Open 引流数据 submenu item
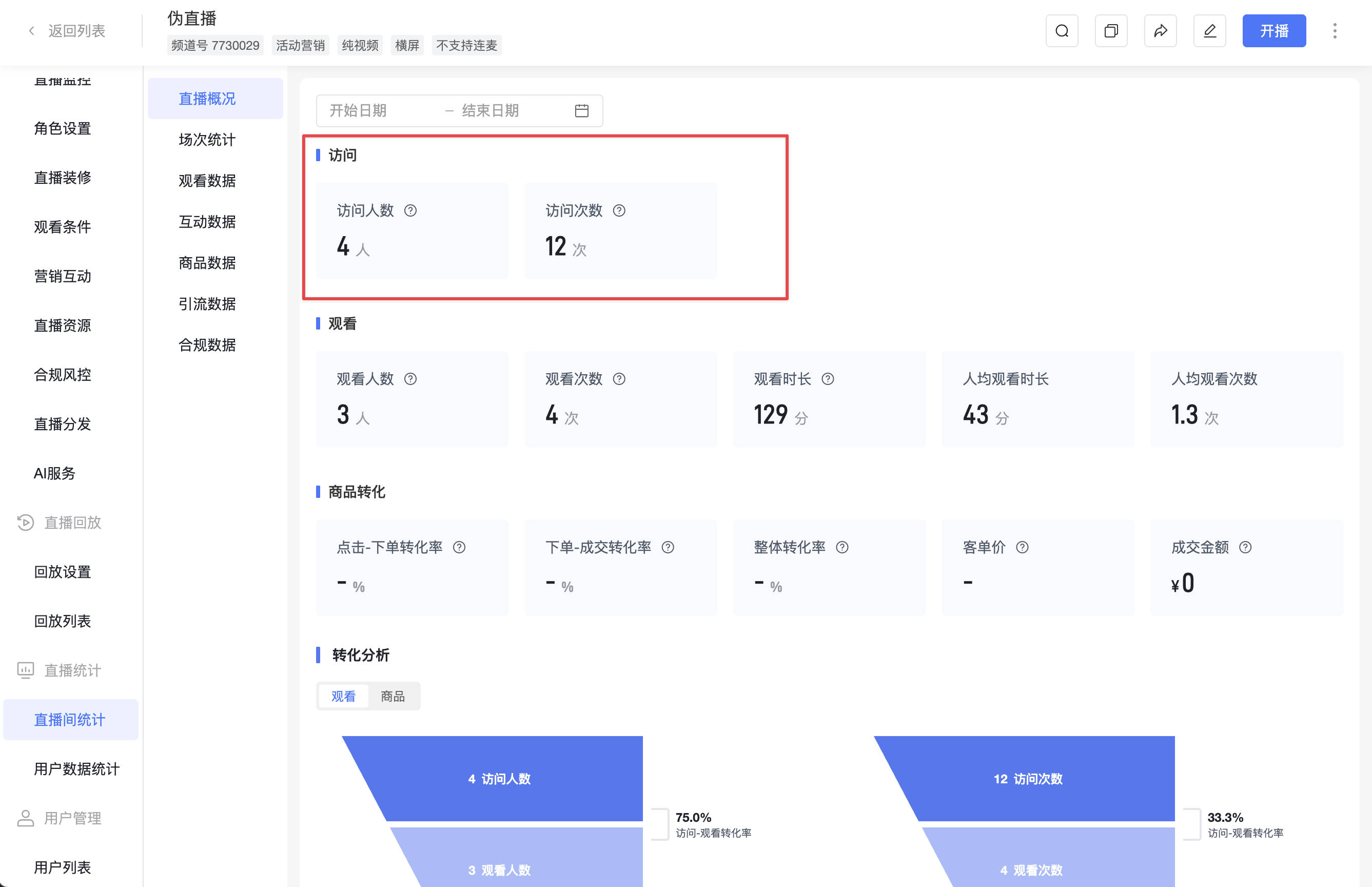The width and height of the screenshot is (1372, 887). [215, 304]
